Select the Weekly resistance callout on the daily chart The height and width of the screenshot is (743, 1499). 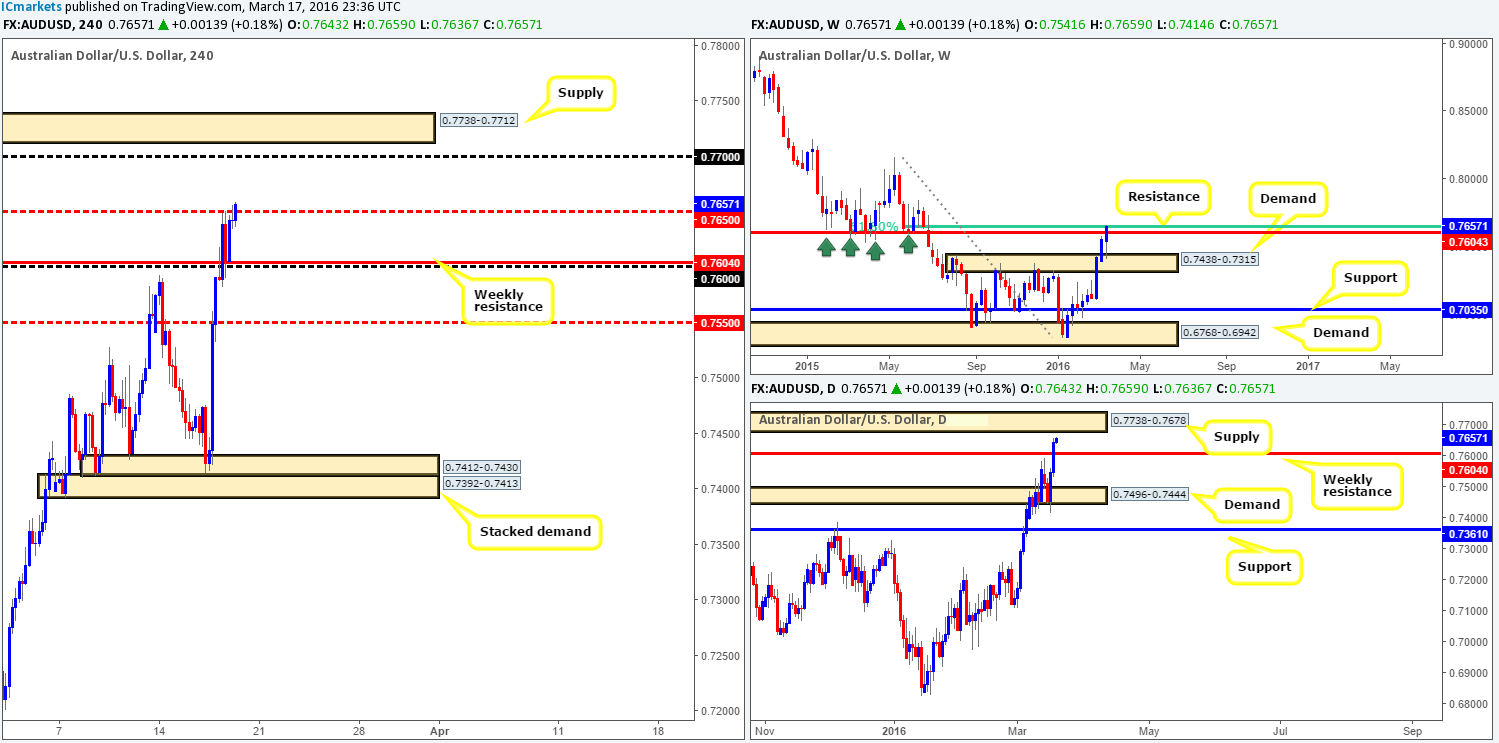[x=1356, y=485]
